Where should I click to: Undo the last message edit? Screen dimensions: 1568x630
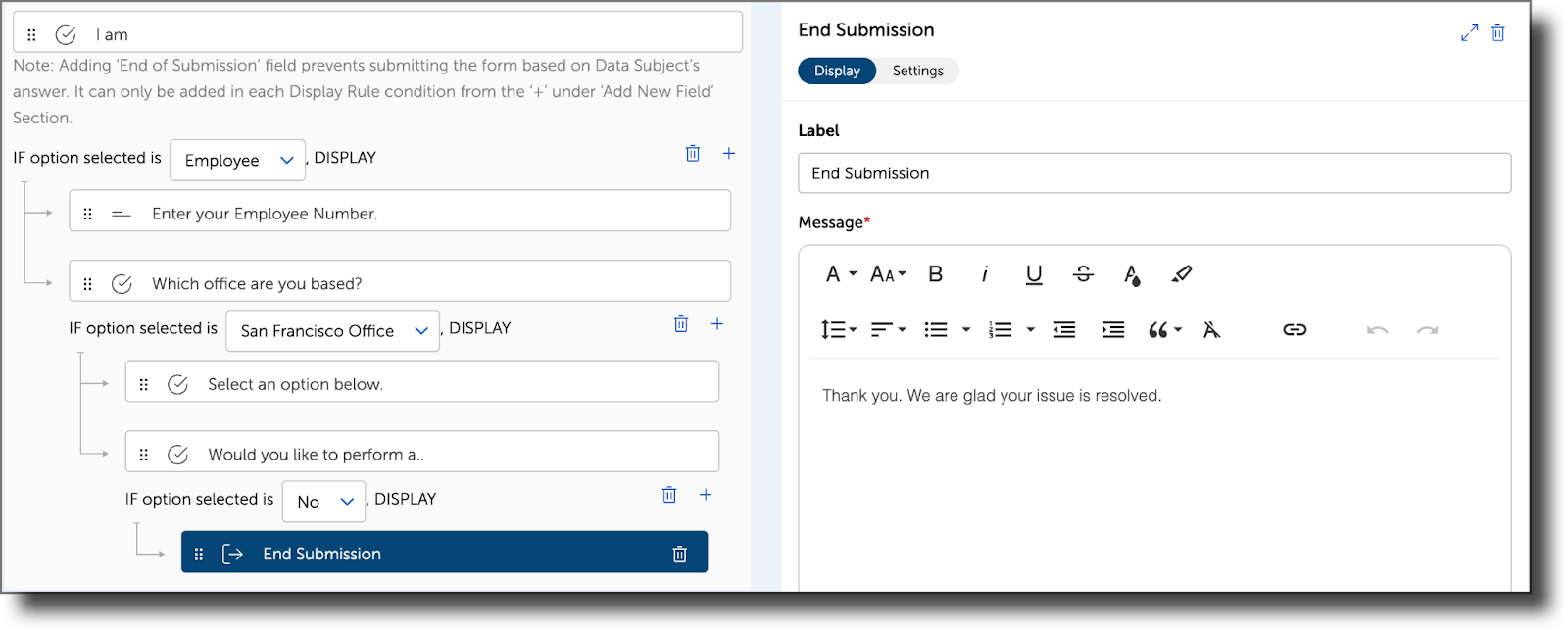click(x=1378, y=329)
